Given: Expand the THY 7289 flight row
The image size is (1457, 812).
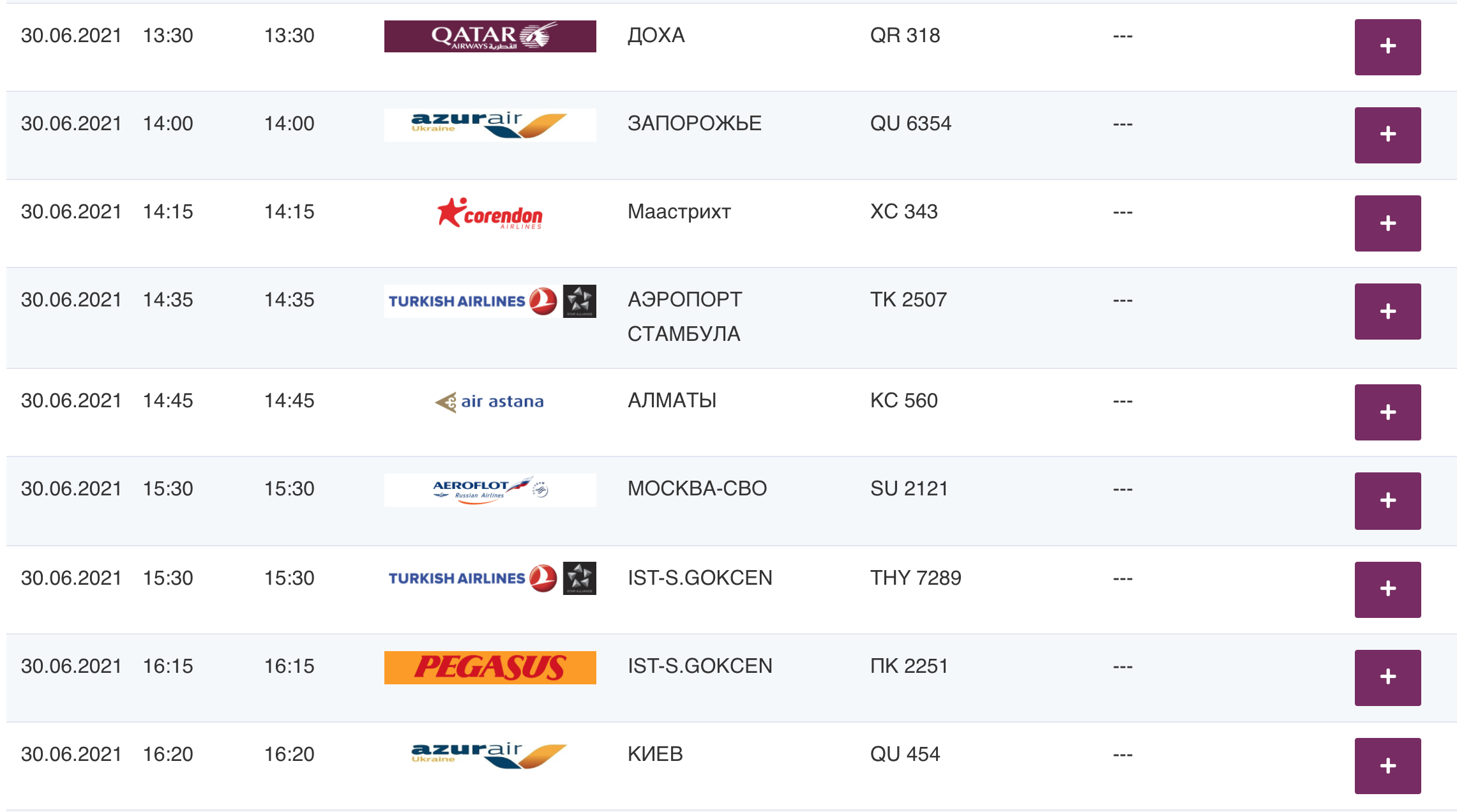Looking at the screenshot, I should click(x=1387, y=589).
